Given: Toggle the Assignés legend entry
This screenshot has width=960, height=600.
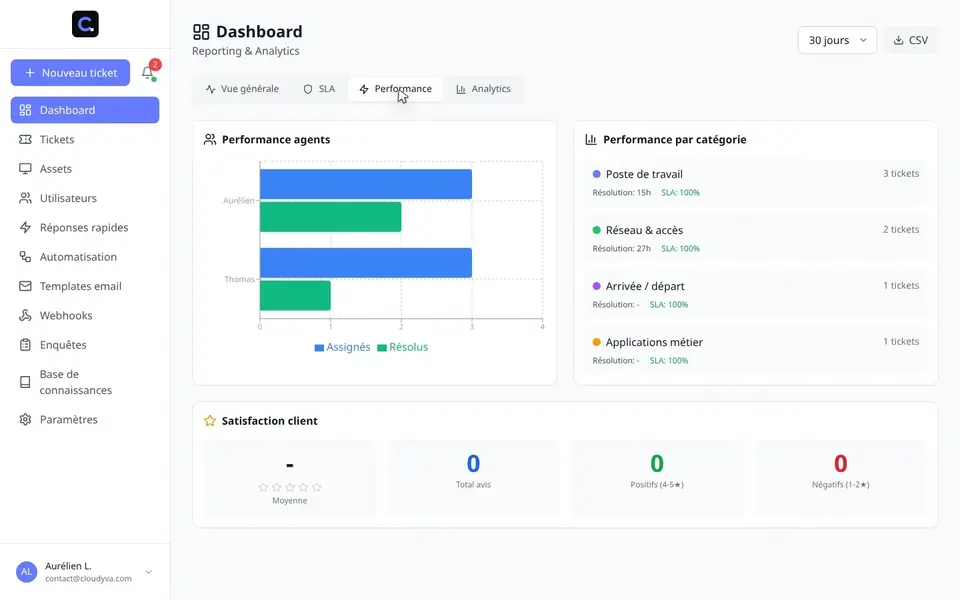Looking at the screenshot, I should pos(342,347).
